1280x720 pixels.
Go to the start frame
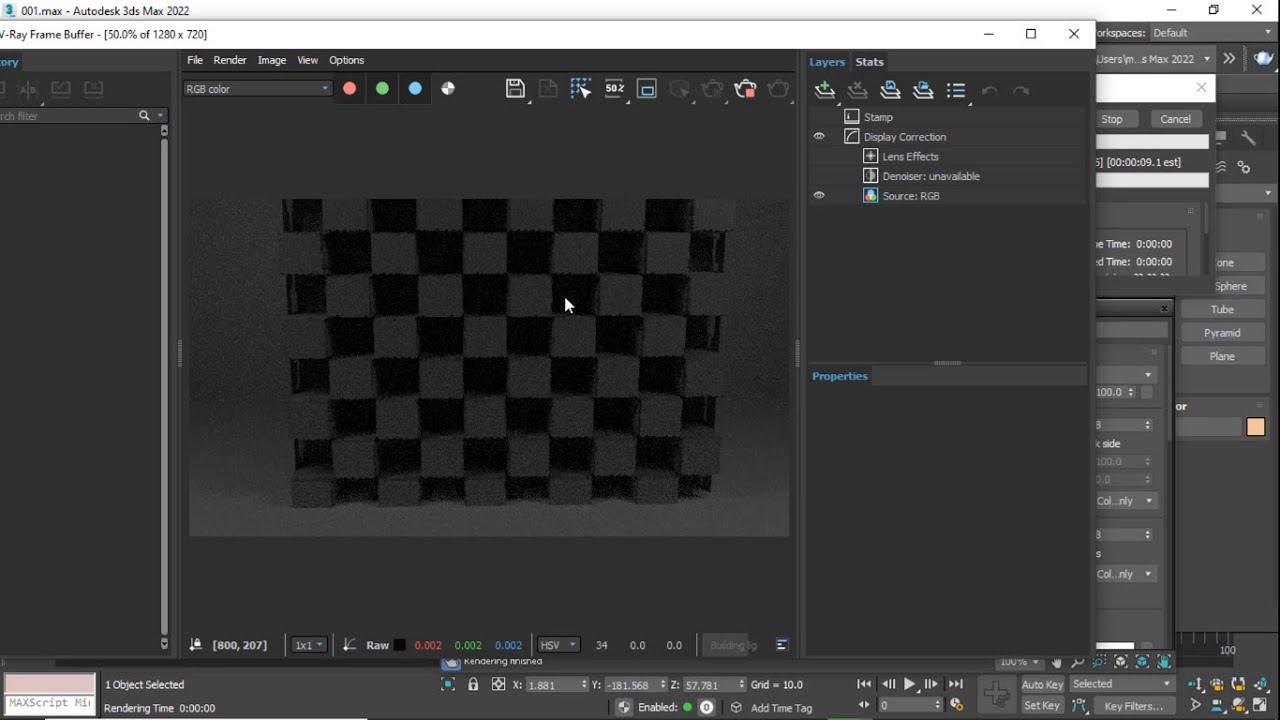click(x=864, y=684)
